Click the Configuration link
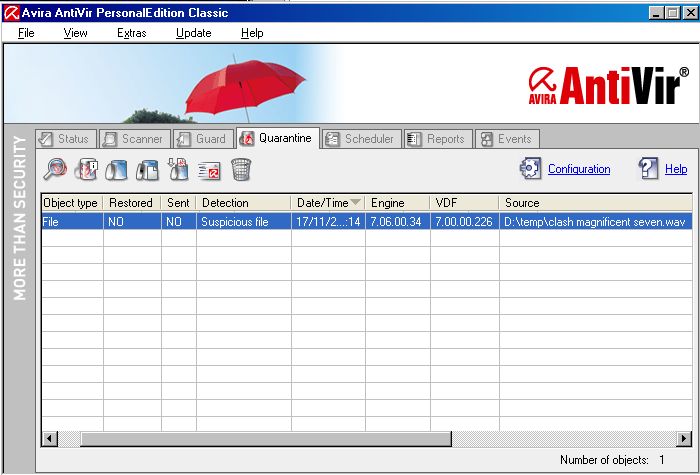700x475 pixels. point(579,169)
